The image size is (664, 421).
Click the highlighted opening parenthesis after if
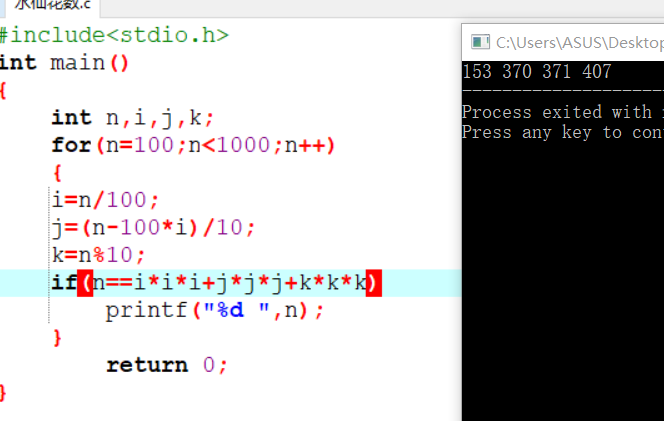[x=84, y=282]
